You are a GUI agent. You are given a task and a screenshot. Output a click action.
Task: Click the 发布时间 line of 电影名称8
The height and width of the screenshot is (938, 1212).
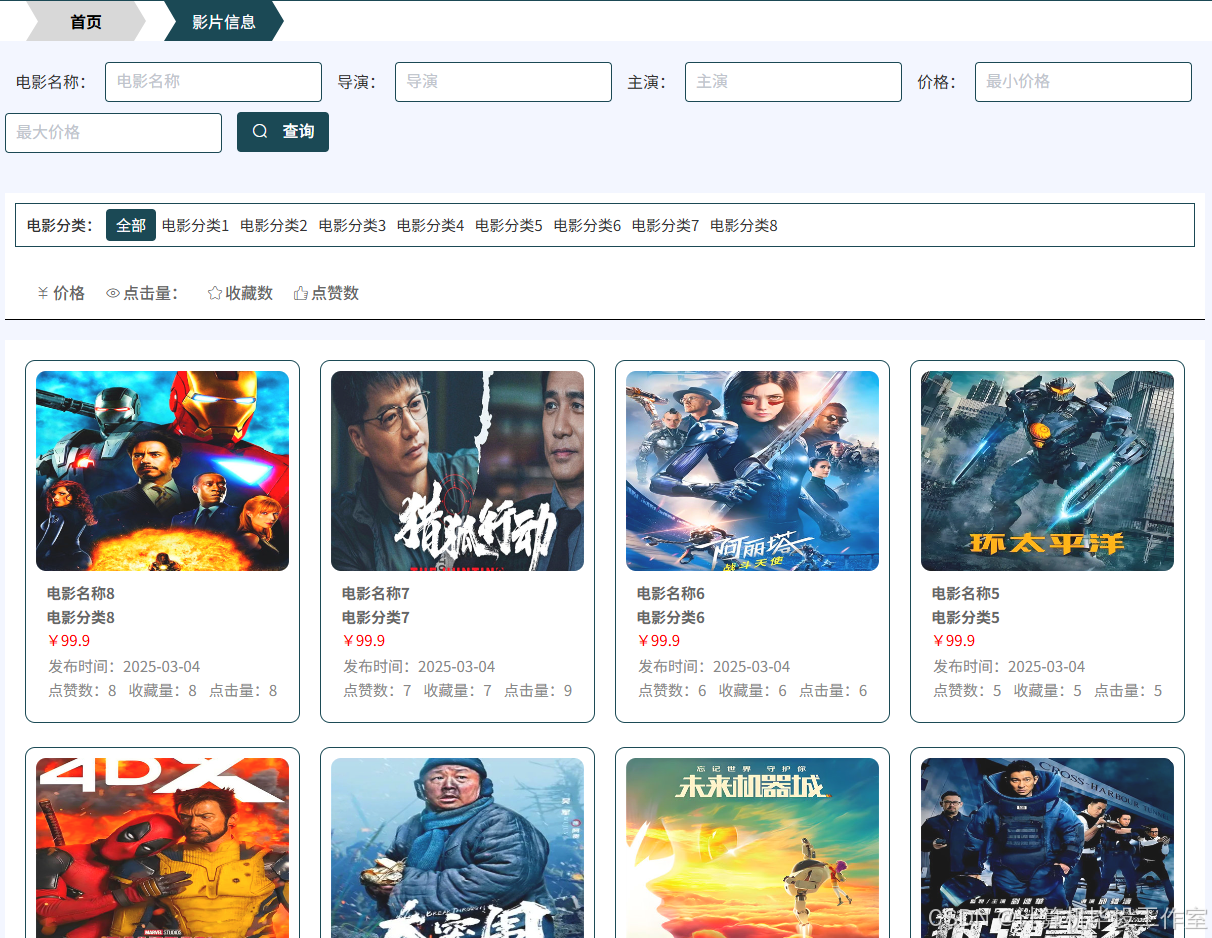[x=124, y=667]
